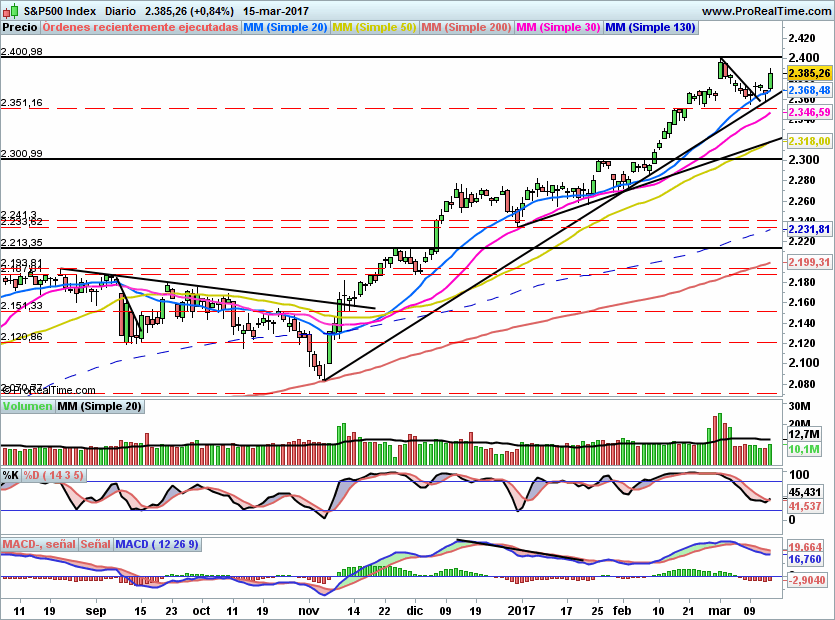The height and width of the screenshot is (620, 835).
Task: Click the histogram value -2,9040
Action: (807, 580)
